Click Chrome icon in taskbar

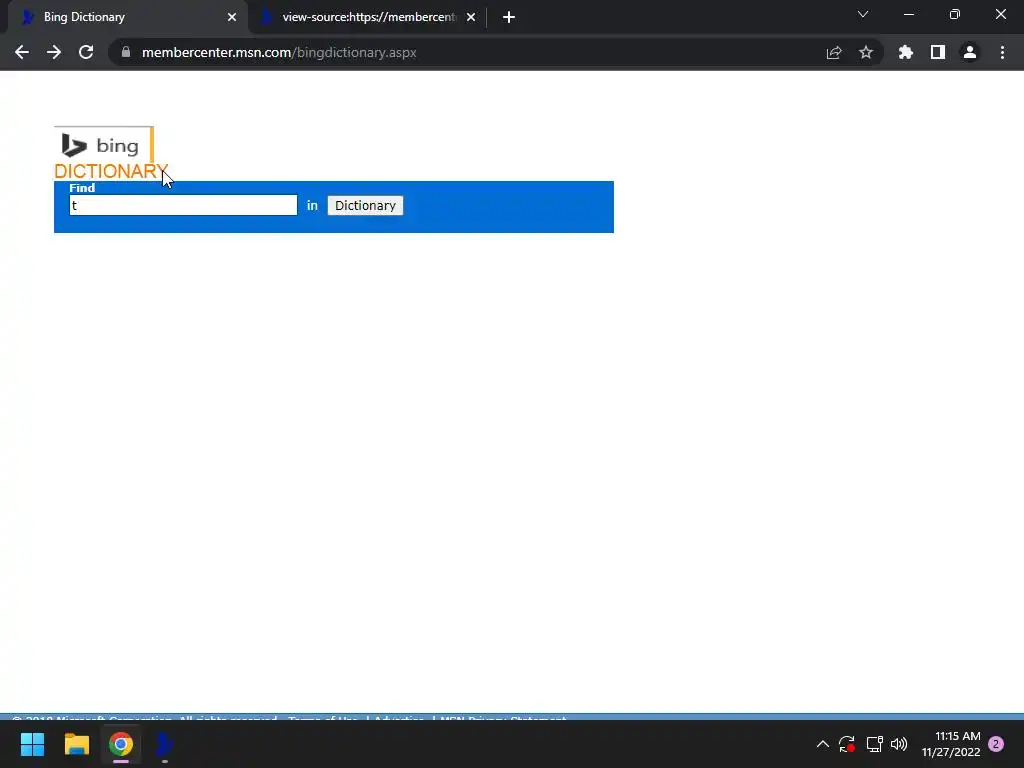[x=121, y=744]
